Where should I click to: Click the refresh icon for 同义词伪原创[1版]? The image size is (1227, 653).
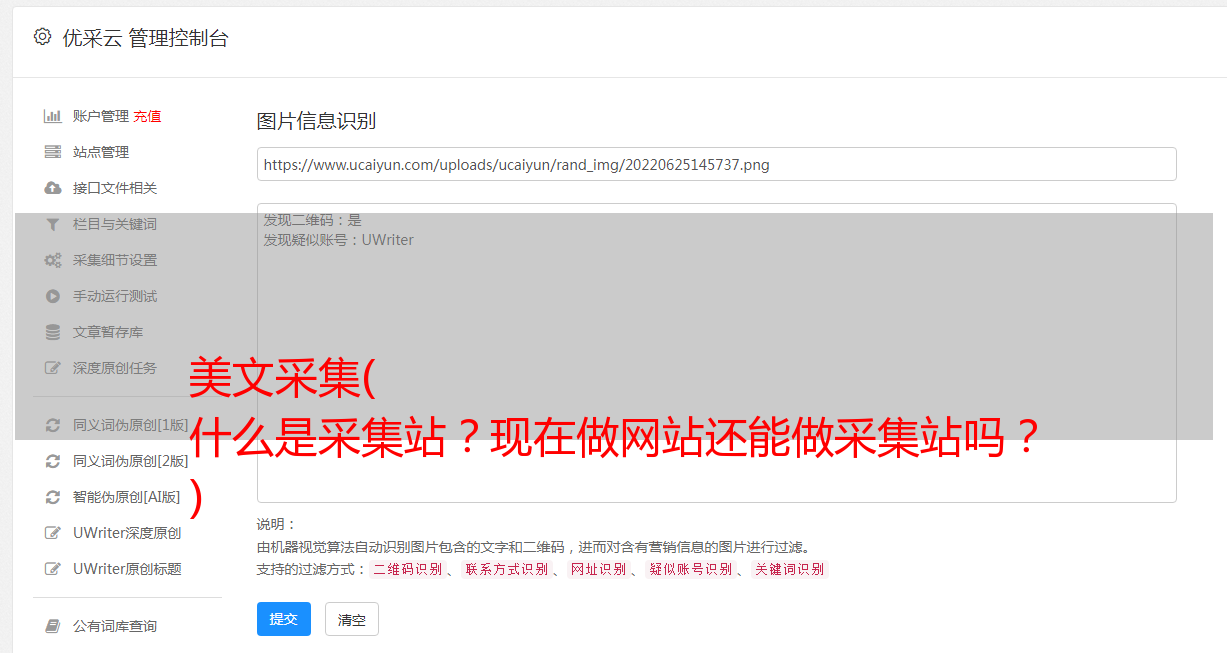tap(53, 425)
